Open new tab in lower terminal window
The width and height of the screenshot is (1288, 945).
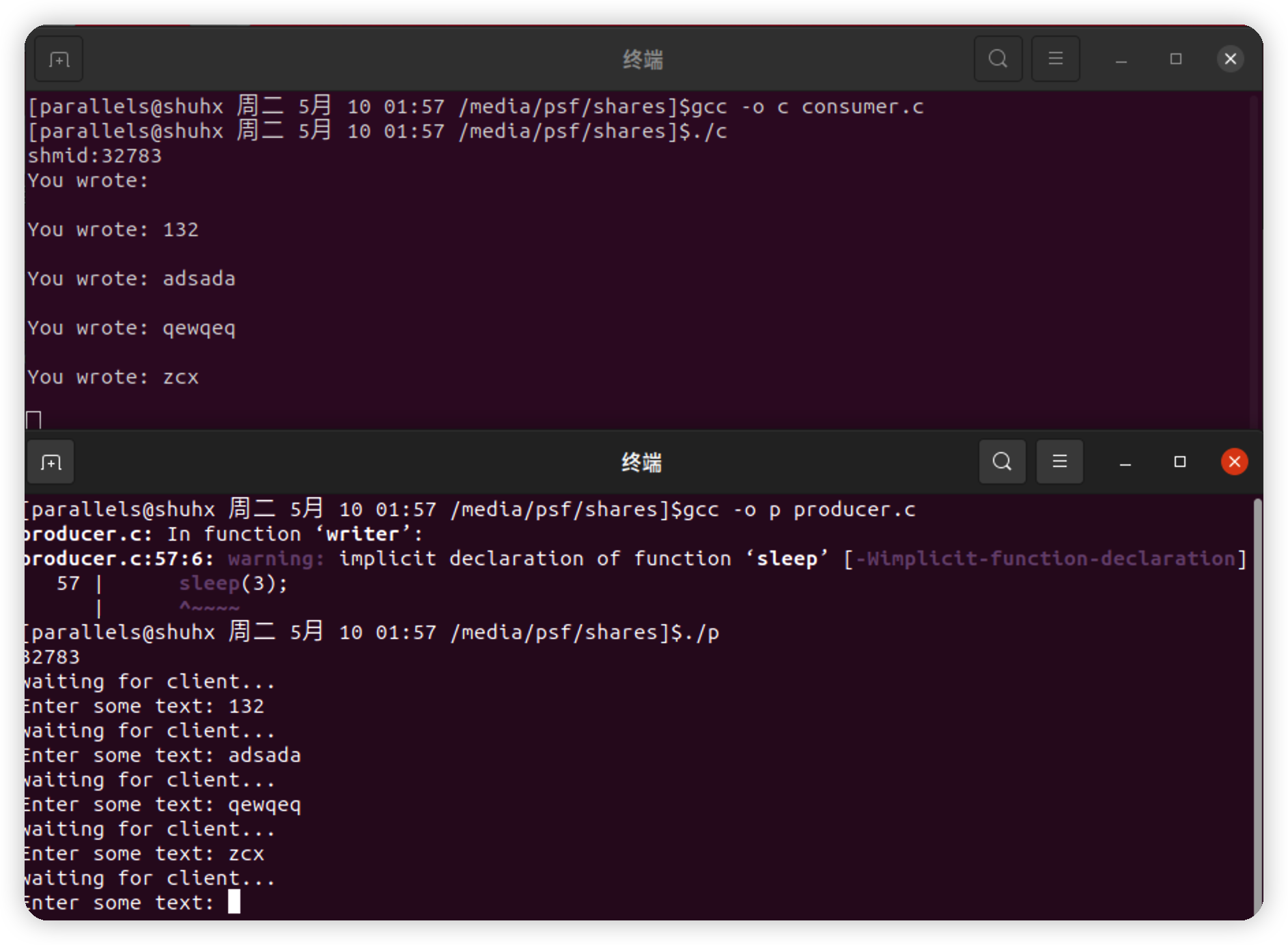(51, 462)
